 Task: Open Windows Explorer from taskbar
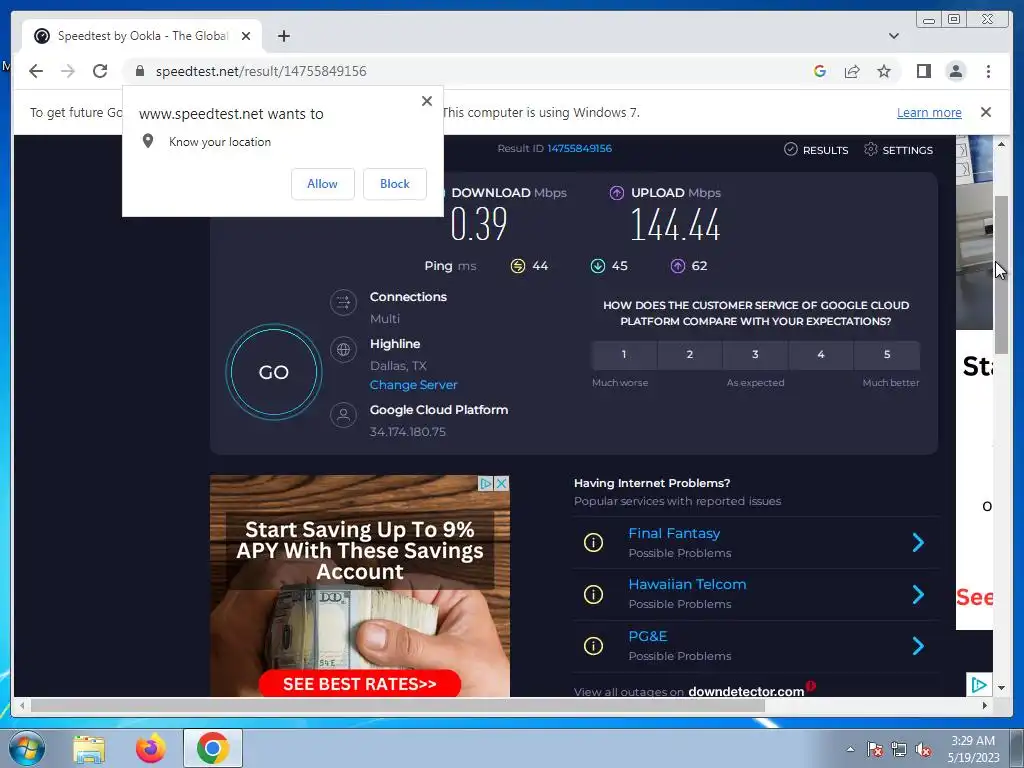click(x=89, y=748)
